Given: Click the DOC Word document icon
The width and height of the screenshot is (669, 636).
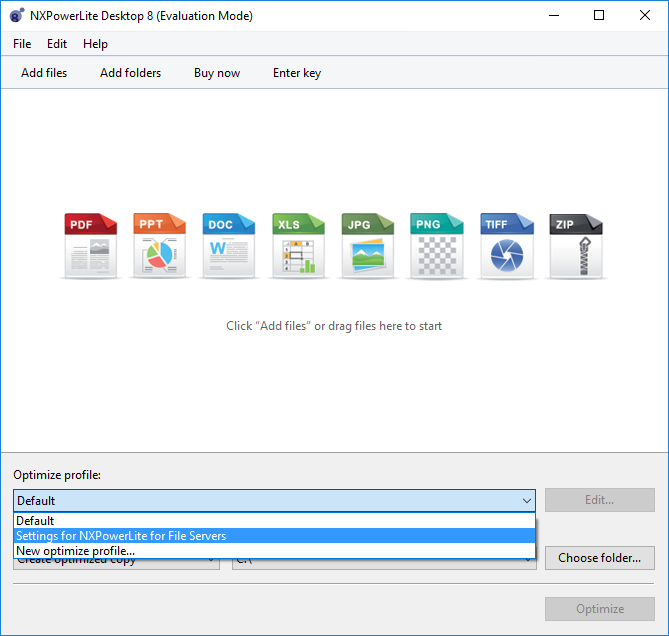Looking at the screenshot, I should [229, 246].
